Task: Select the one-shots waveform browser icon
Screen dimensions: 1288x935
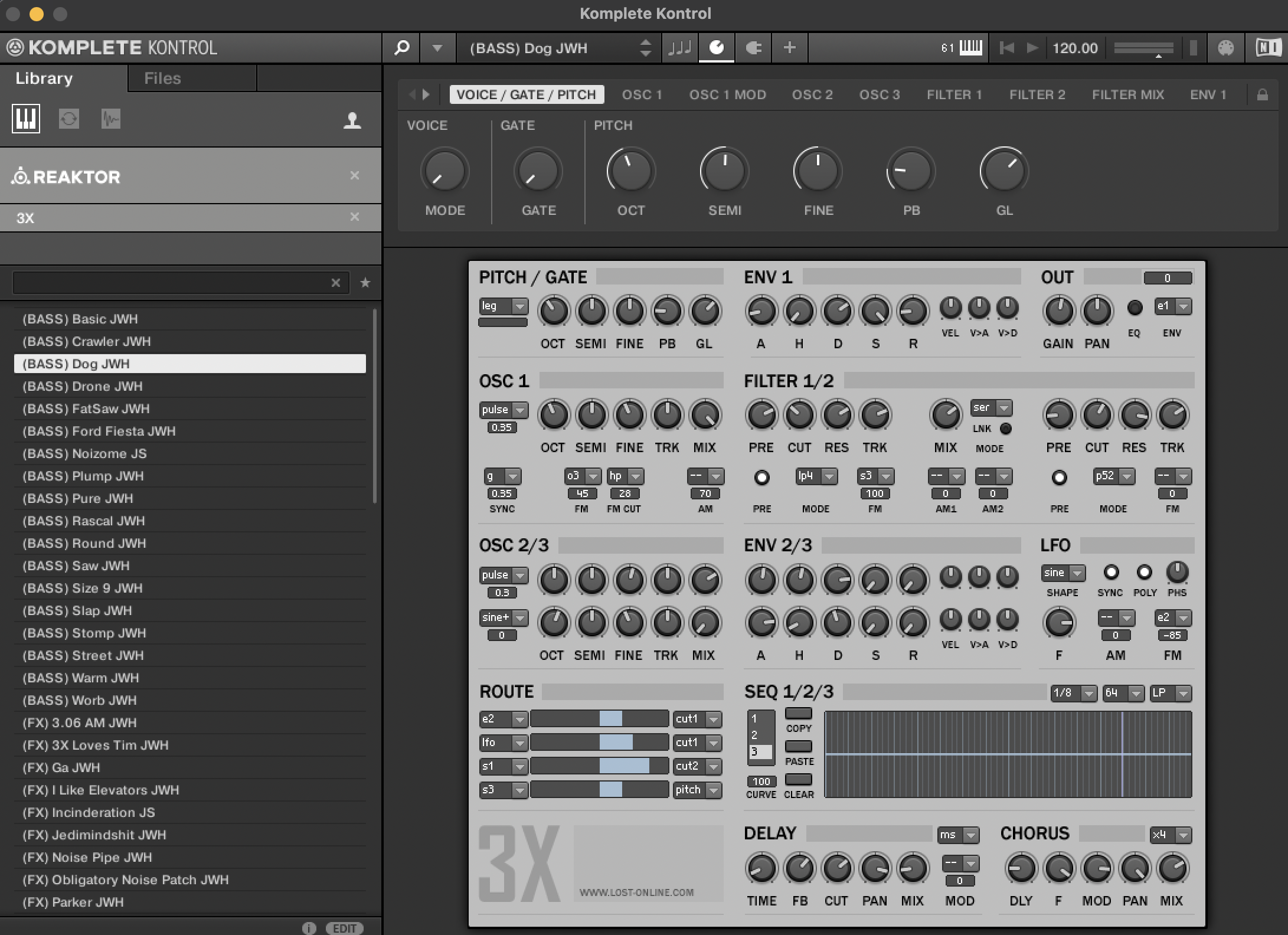Action: click(x=110, y=119)
